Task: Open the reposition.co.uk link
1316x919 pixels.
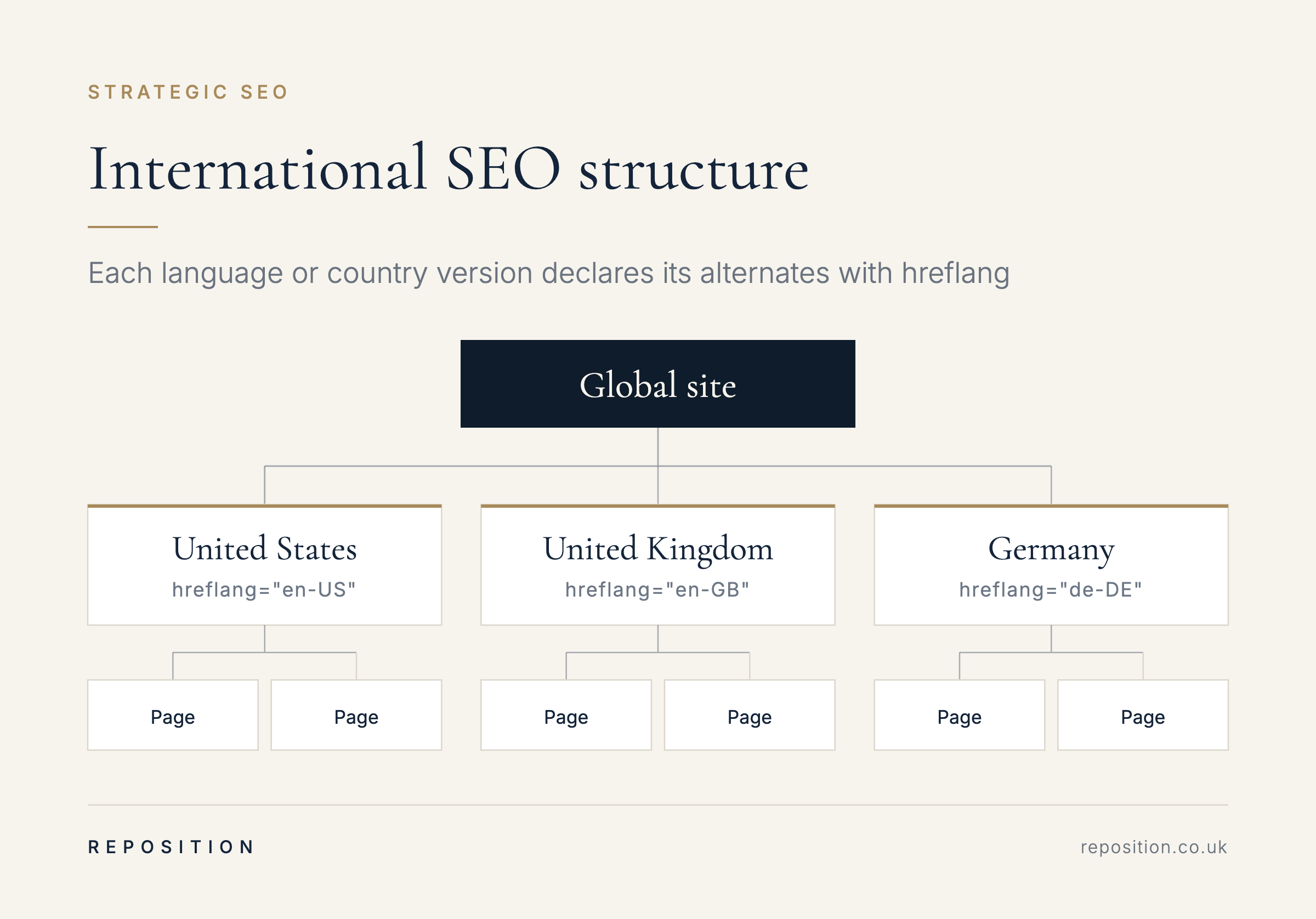Action: tap(1154, 847)
